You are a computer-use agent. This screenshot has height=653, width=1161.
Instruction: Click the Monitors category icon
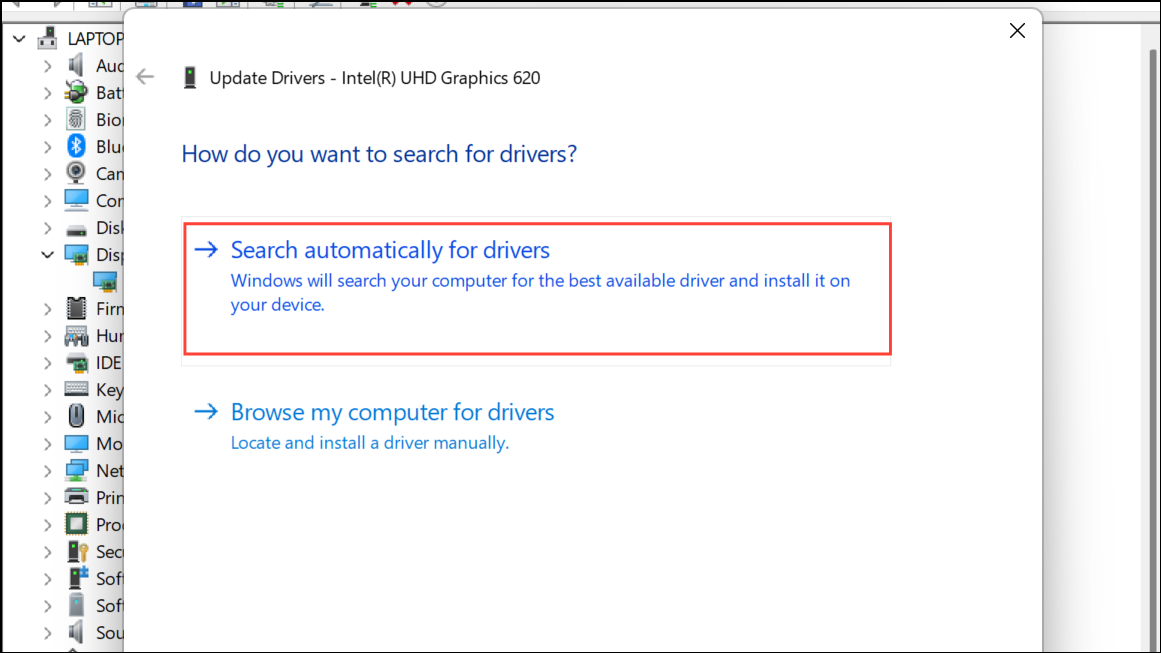[x=76, y=443]
